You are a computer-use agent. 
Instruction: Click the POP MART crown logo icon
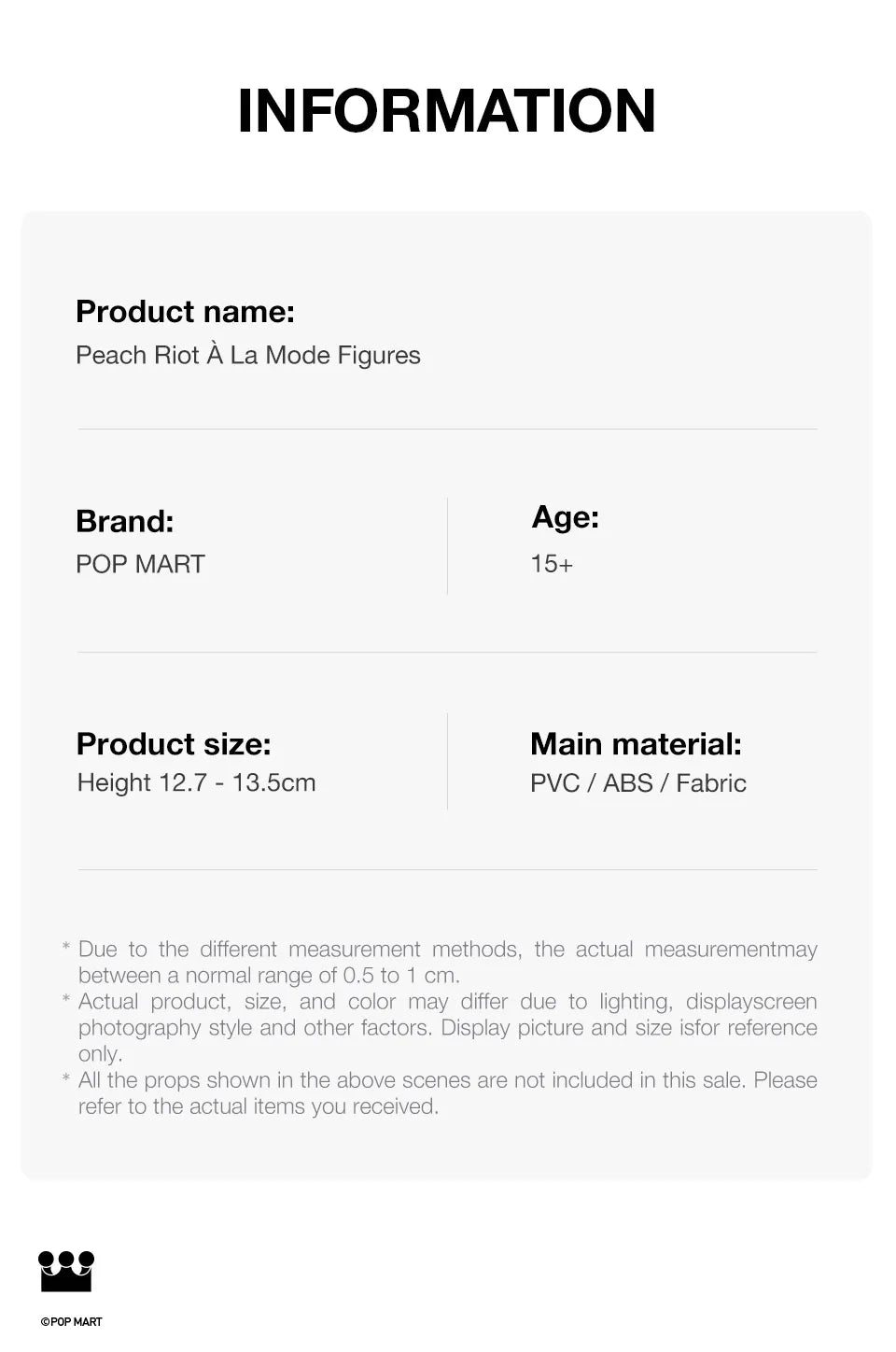click(x=66, y=1272)
